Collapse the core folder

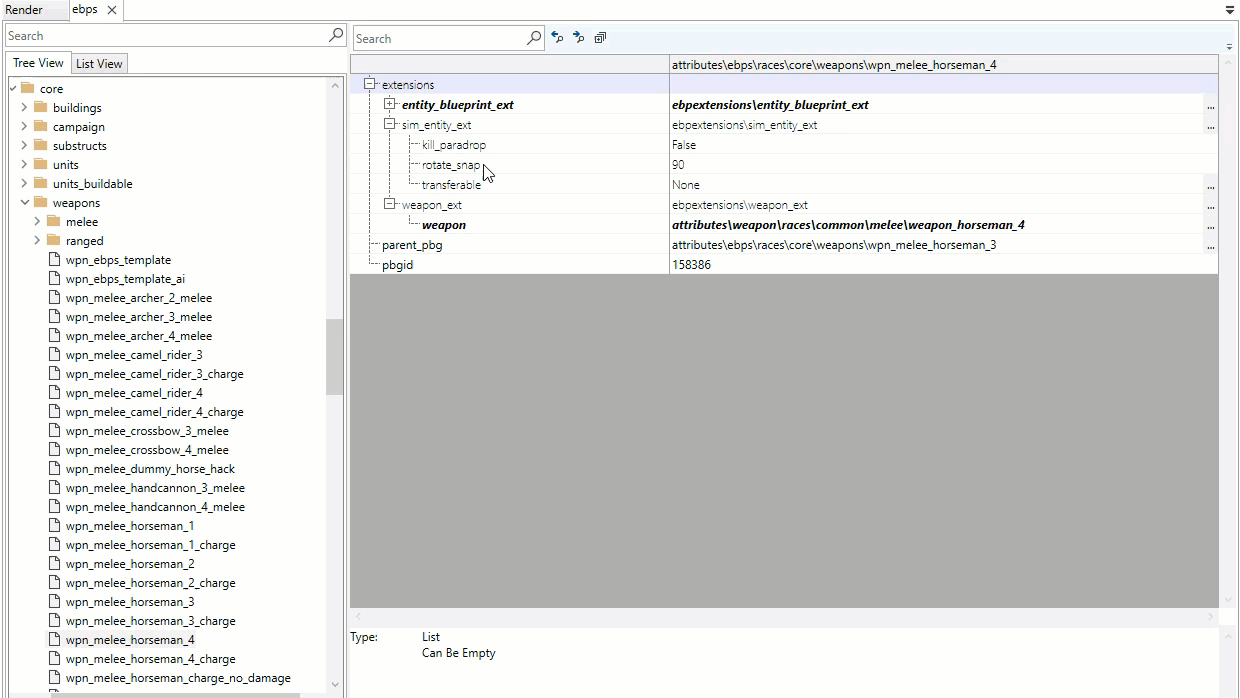(x=12, y=89)
